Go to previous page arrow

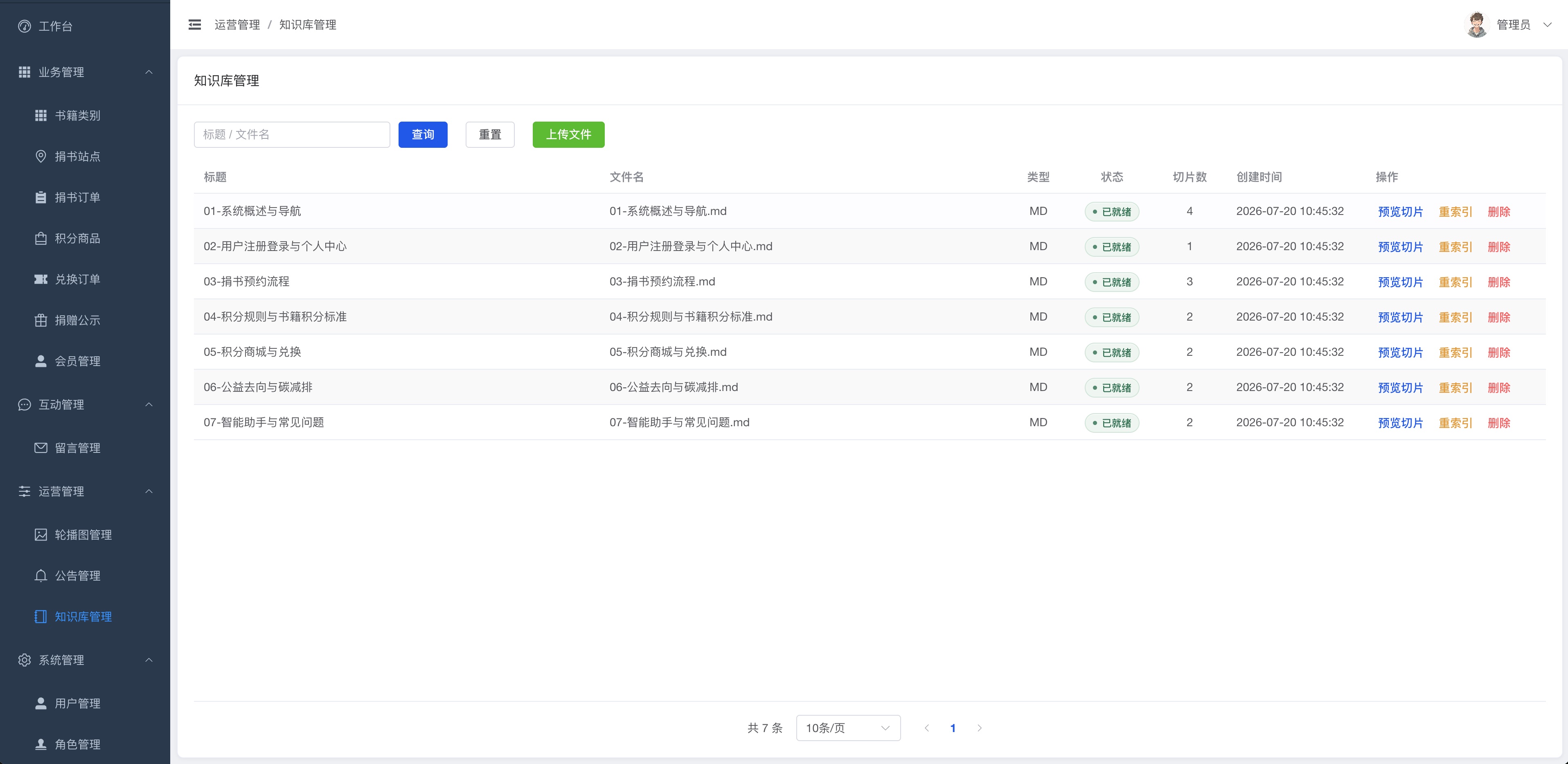pyautogui.click(x=926, y=728)
